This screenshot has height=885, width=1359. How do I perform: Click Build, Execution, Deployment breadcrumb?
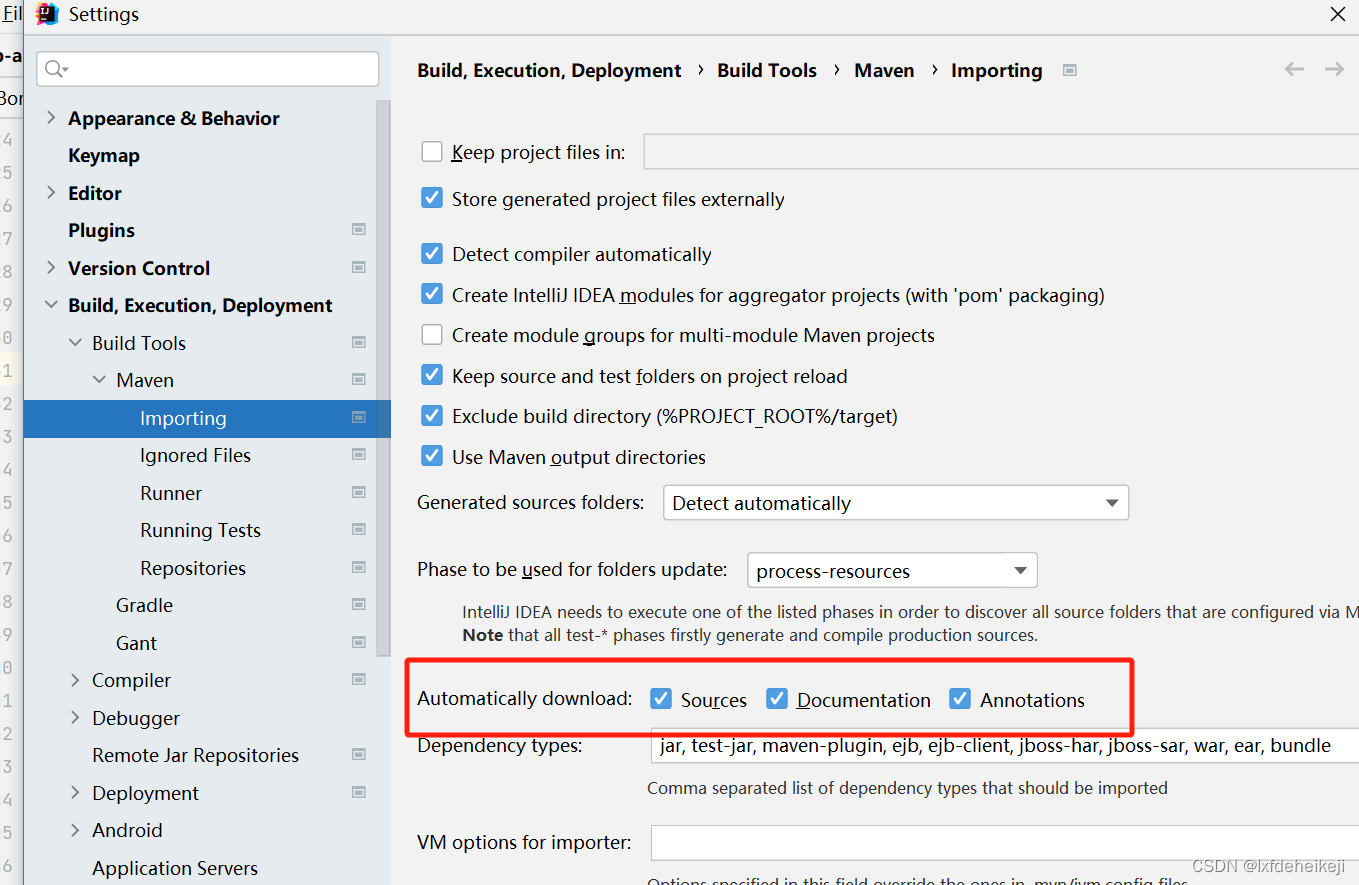click(x=549, y=70)
